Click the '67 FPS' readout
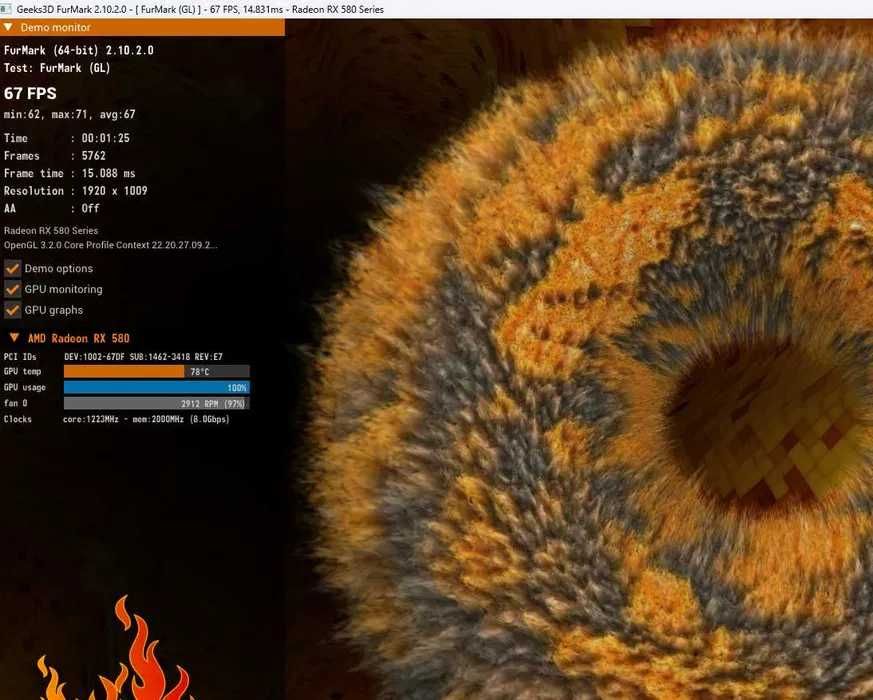The image size is (873, 700). tap(30, 93)
